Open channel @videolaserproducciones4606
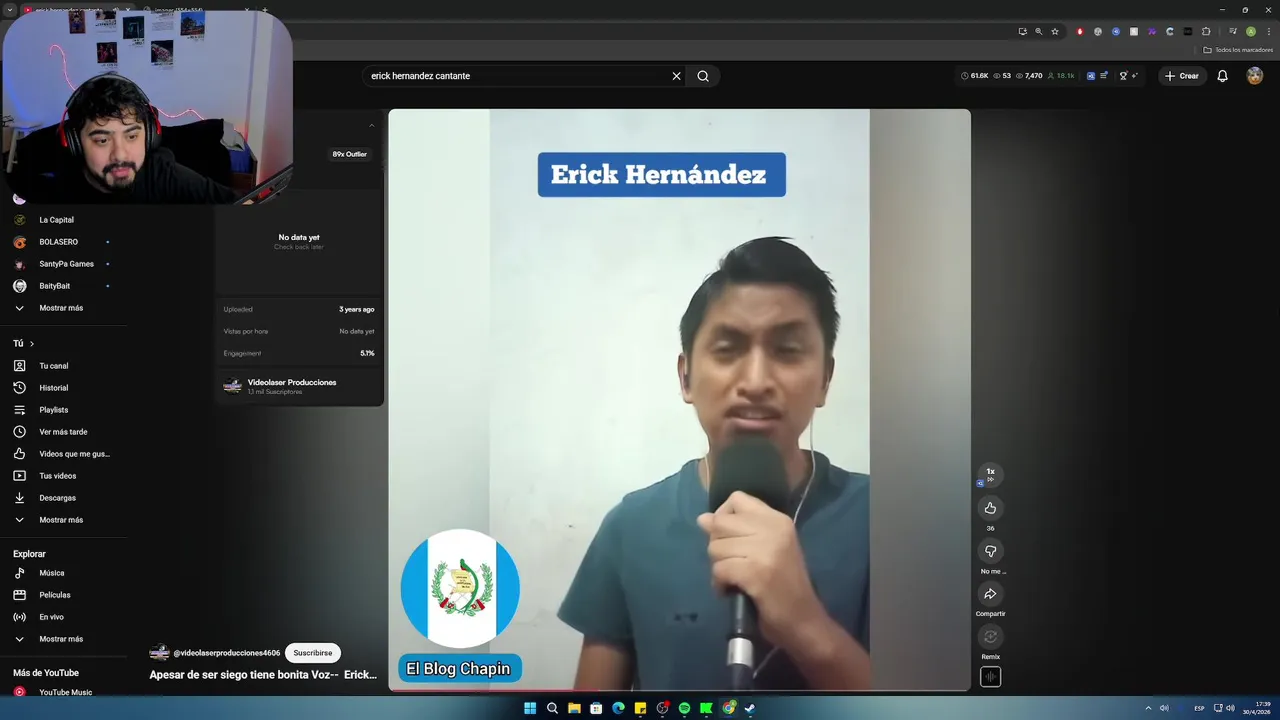Image resolution: width=1280 pixels, height=720 pixels. click(x=226, y=653)
